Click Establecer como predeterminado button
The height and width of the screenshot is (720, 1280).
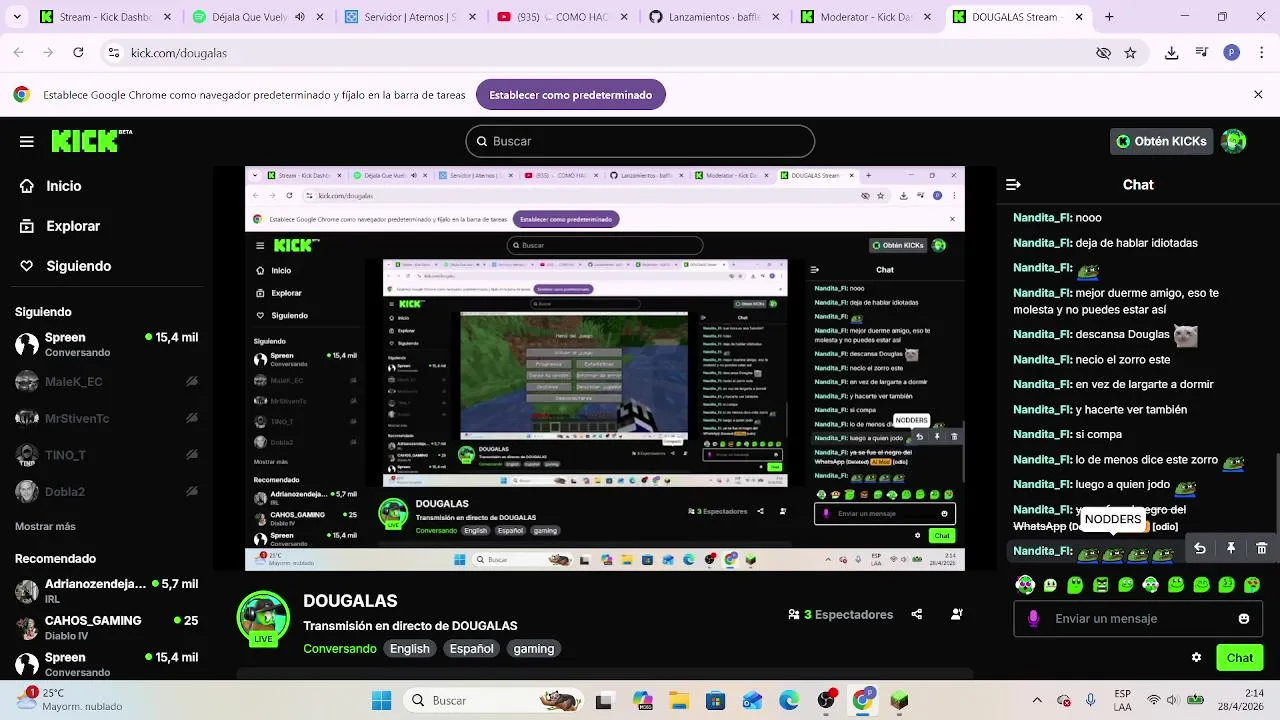tap(571, 95)
